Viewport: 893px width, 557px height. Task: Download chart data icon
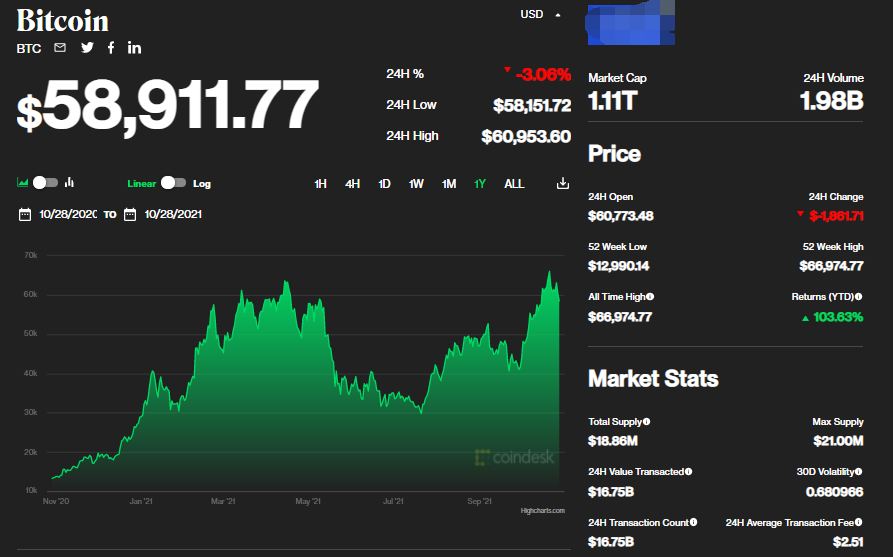(x=563, y=183)
